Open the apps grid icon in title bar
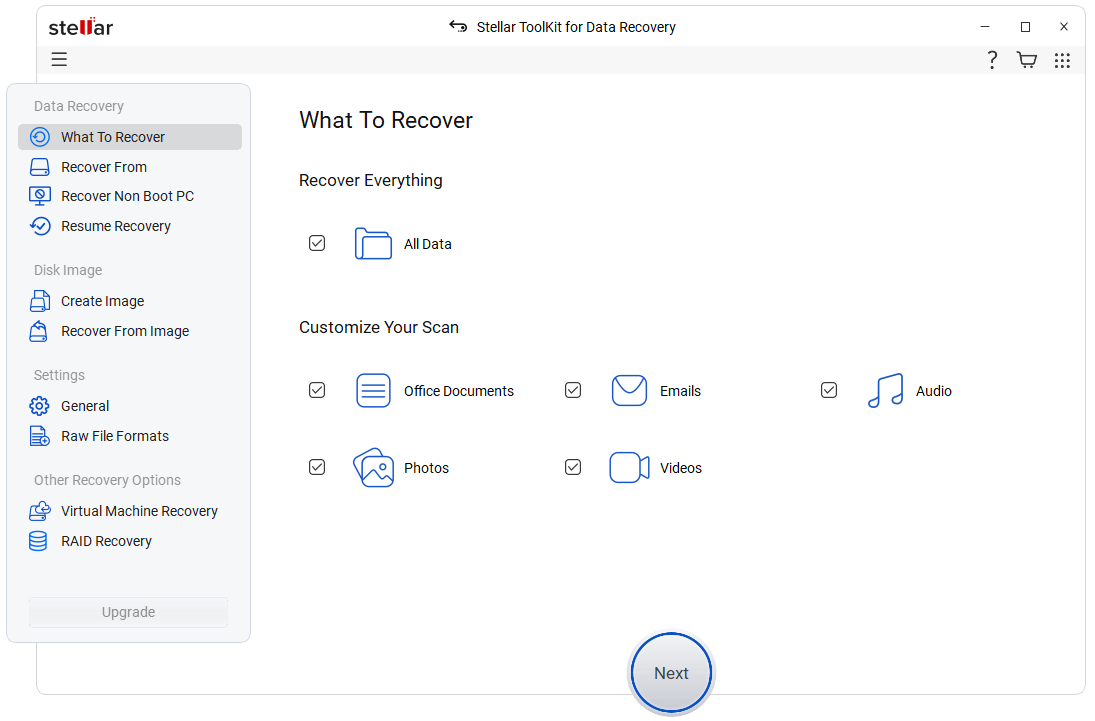The image size is (1095, 721). 1062,60
